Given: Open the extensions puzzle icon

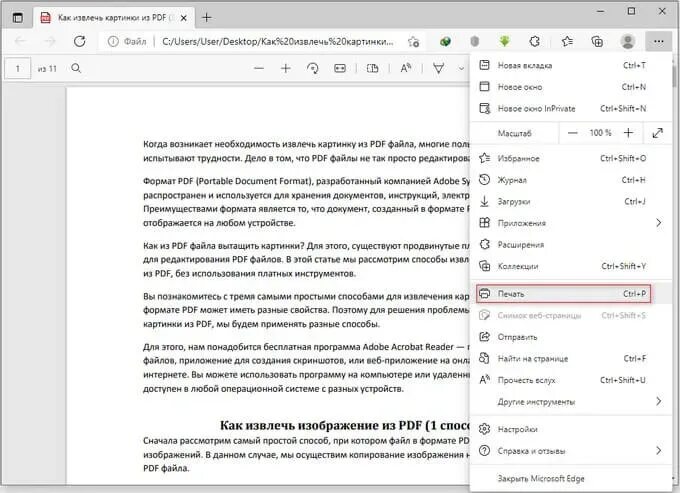Looking at the screenshot, I should pos(534,42).
